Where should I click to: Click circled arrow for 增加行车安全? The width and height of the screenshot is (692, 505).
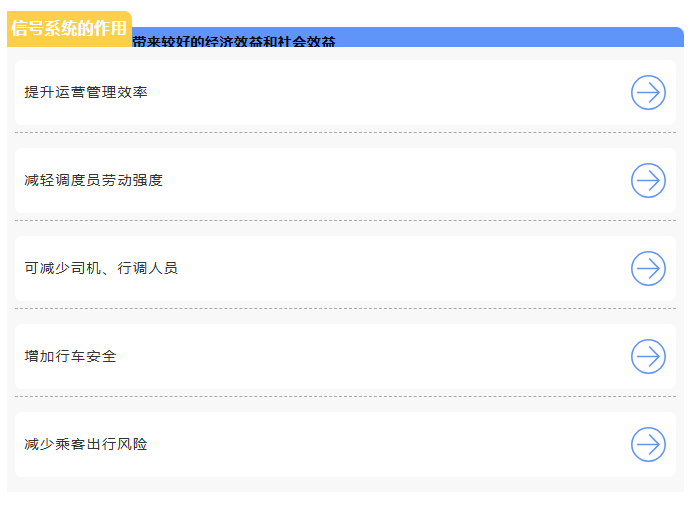pyautogui.click(x=648, y=356)
